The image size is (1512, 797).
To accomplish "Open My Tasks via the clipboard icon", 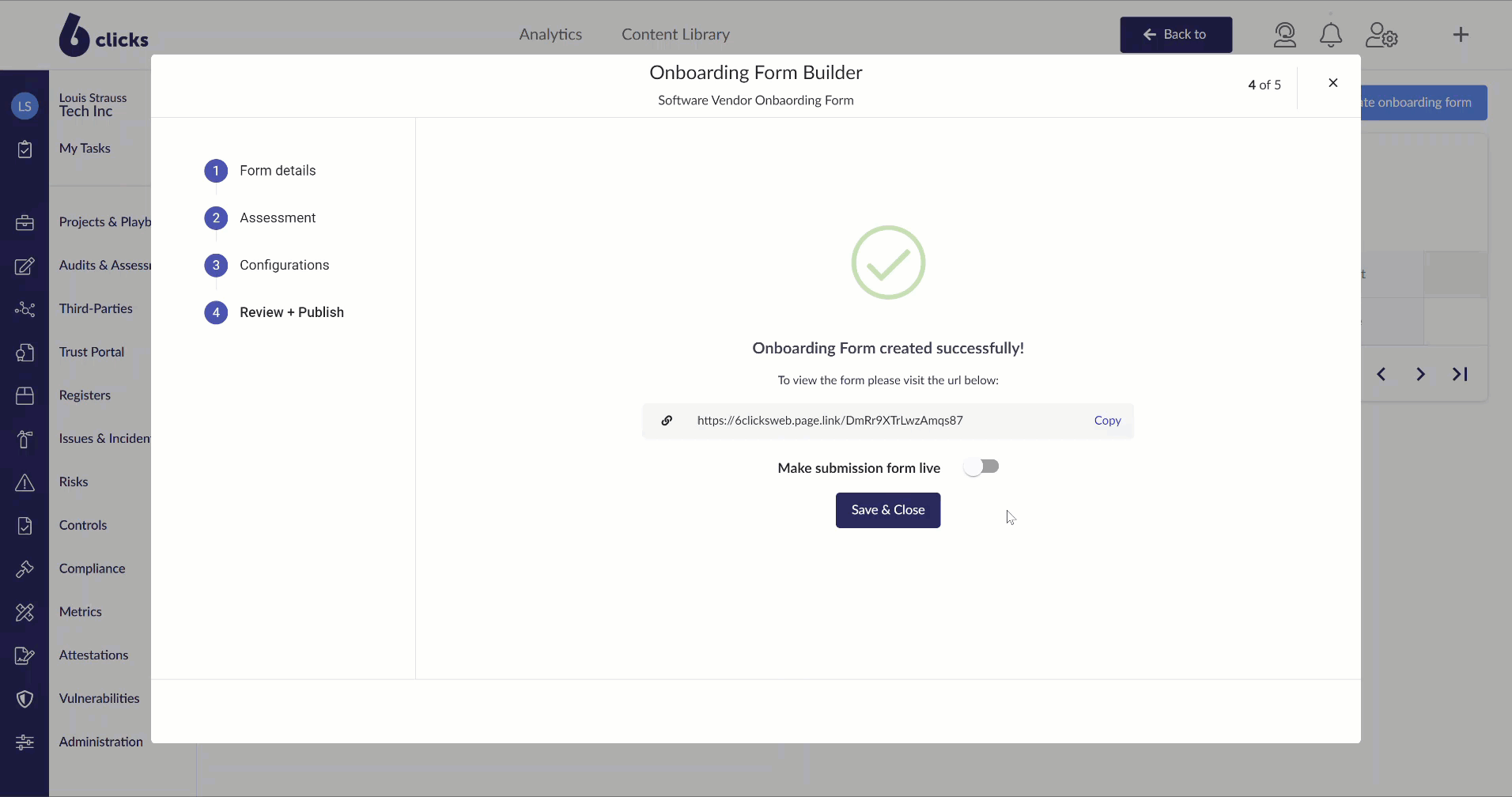I will click(x=25, y=149).
